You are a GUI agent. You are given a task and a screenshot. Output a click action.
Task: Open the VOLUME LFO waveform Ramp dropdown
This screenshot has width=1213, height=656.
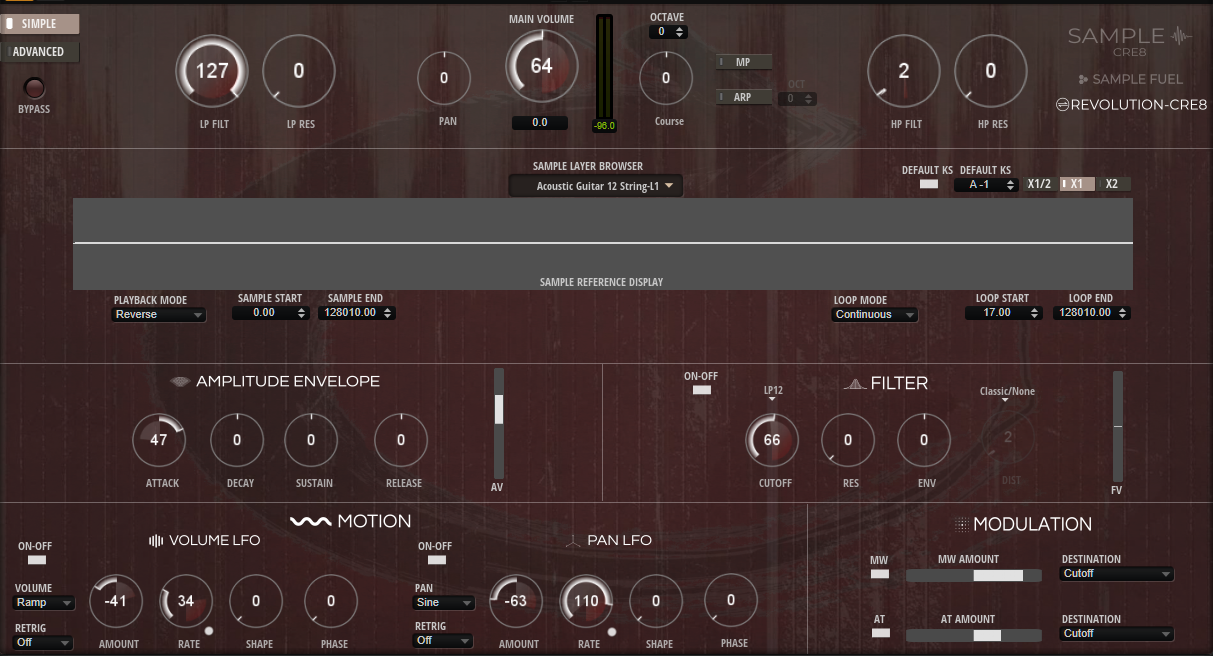pyautogui.click(x=44, y=603)
